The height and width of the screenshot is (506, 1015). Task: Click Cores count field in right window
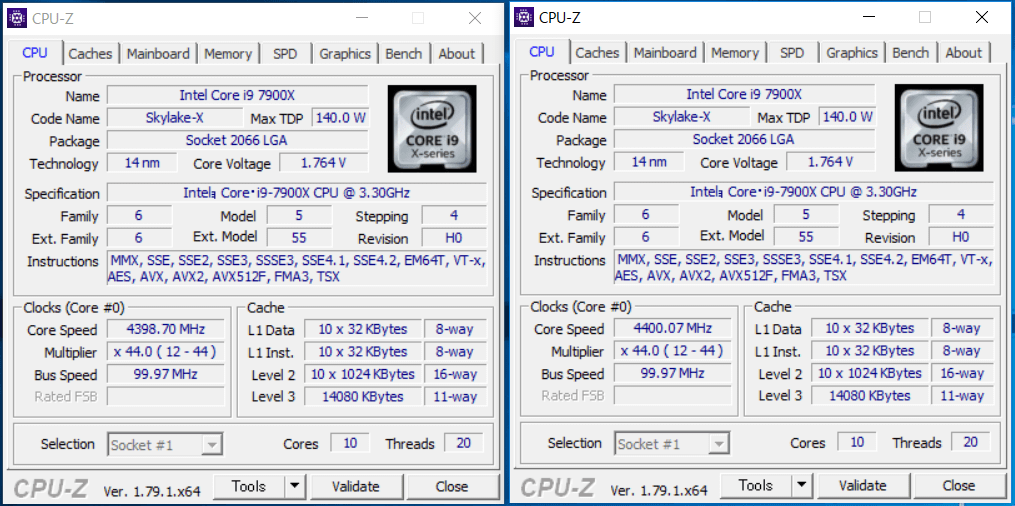tap(856, 443)
